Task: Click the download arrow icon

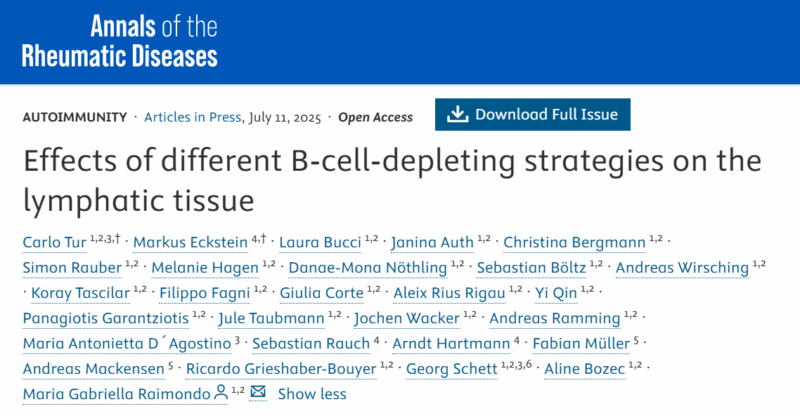Action: tap(458, 114)
